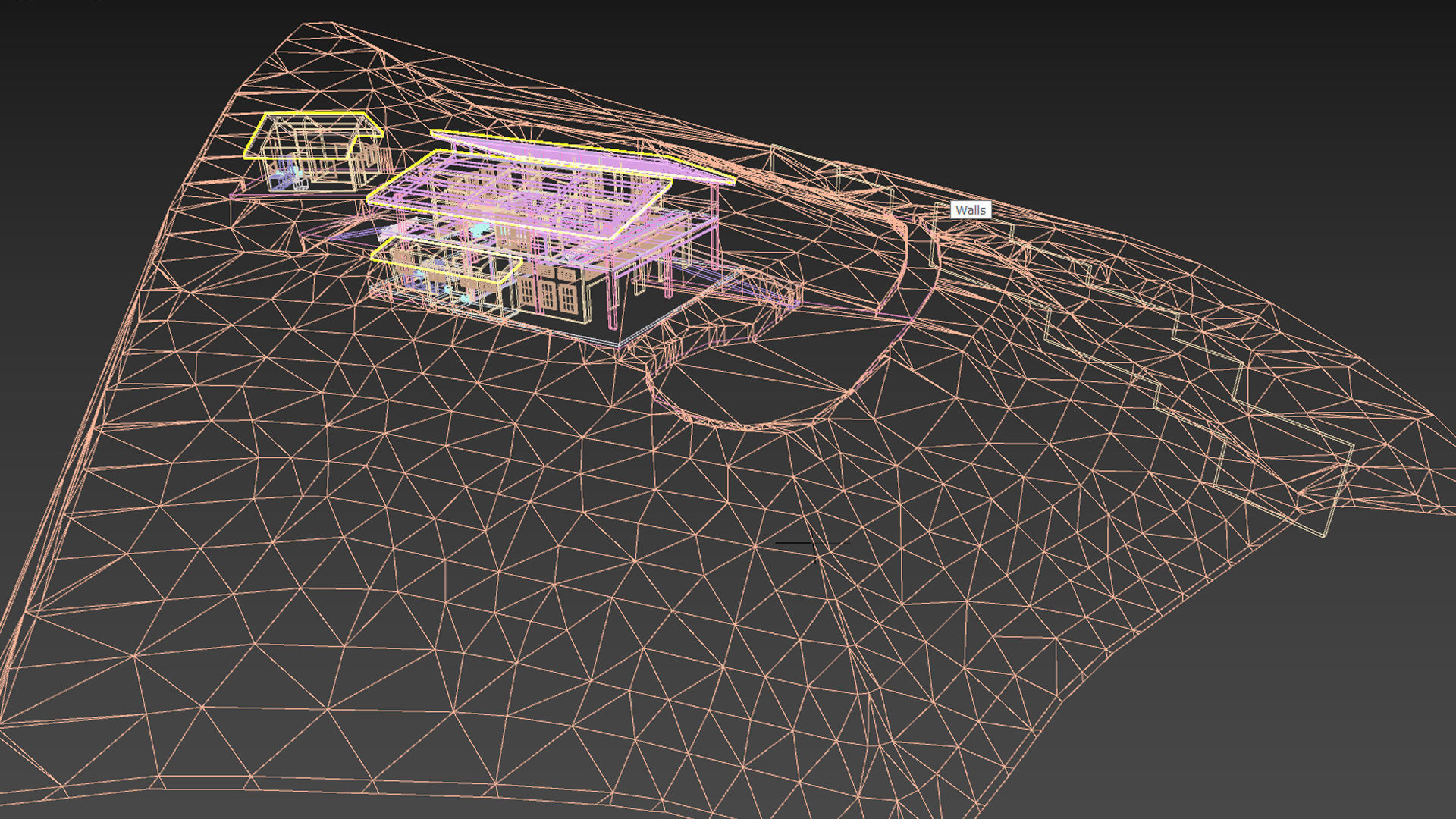
Task: Click the "Walls" tooltip label
Action: [x=971, y=210]
